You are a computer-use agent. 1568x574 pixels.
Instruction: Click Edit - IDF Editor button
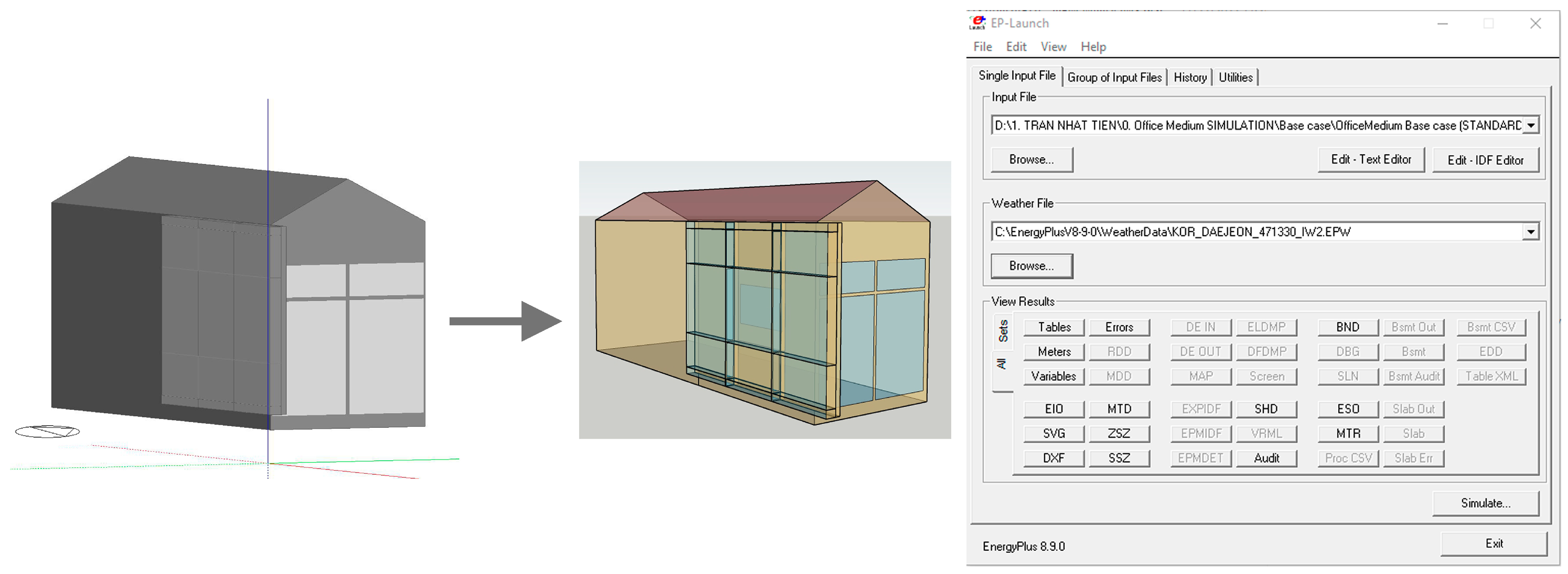click(x=1485, y=160)
